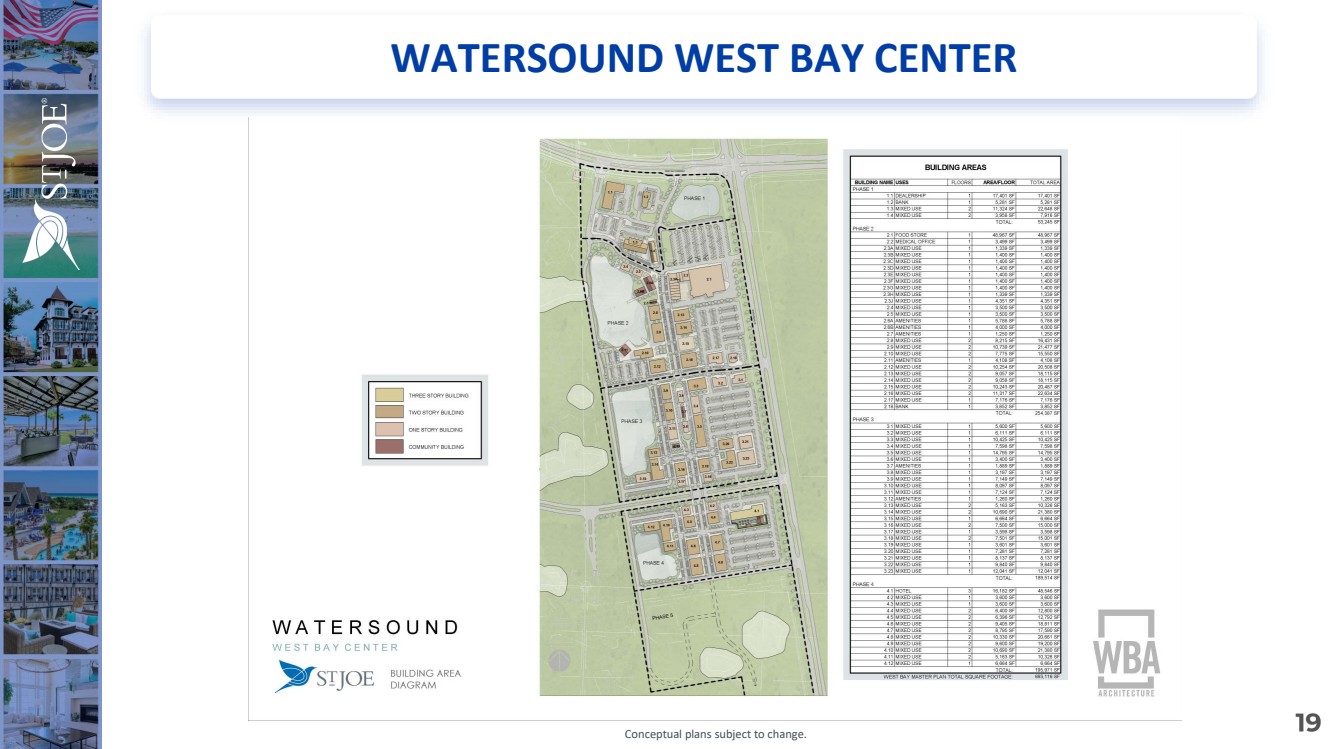Screen dimensions: 1333x749
Task: Click the "PHASE 3" label on the site map
Action: (x=630, y=421)
